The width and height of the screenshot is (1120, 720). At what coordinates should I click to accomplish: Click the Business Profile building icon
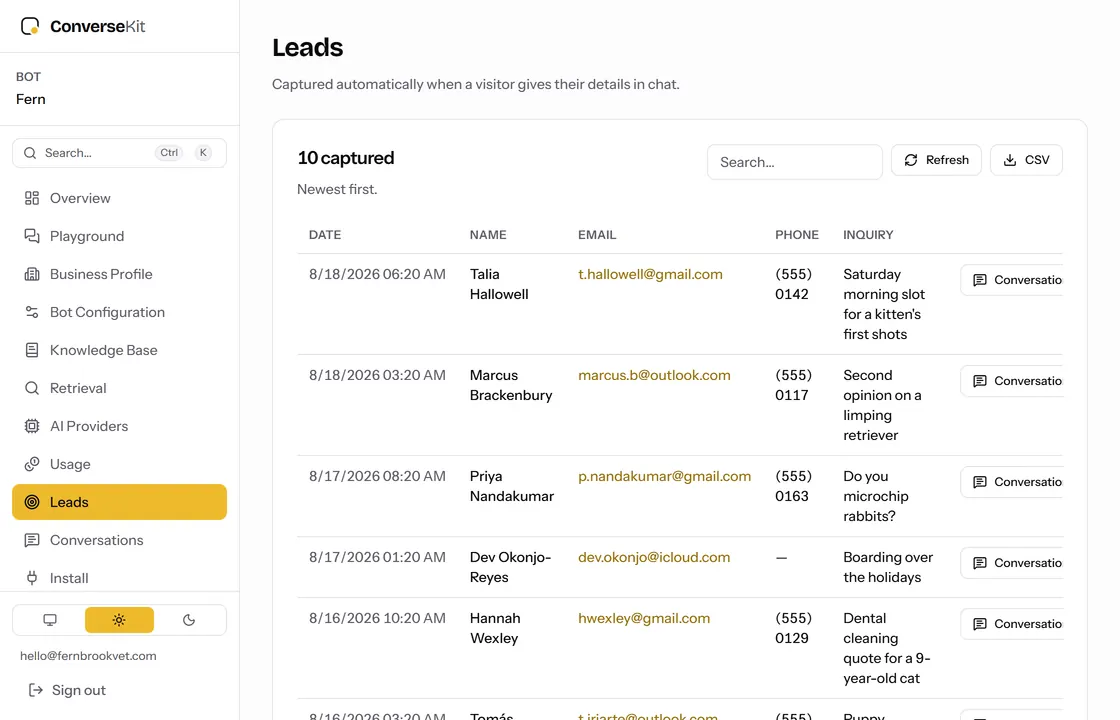(x=31, y=274)
